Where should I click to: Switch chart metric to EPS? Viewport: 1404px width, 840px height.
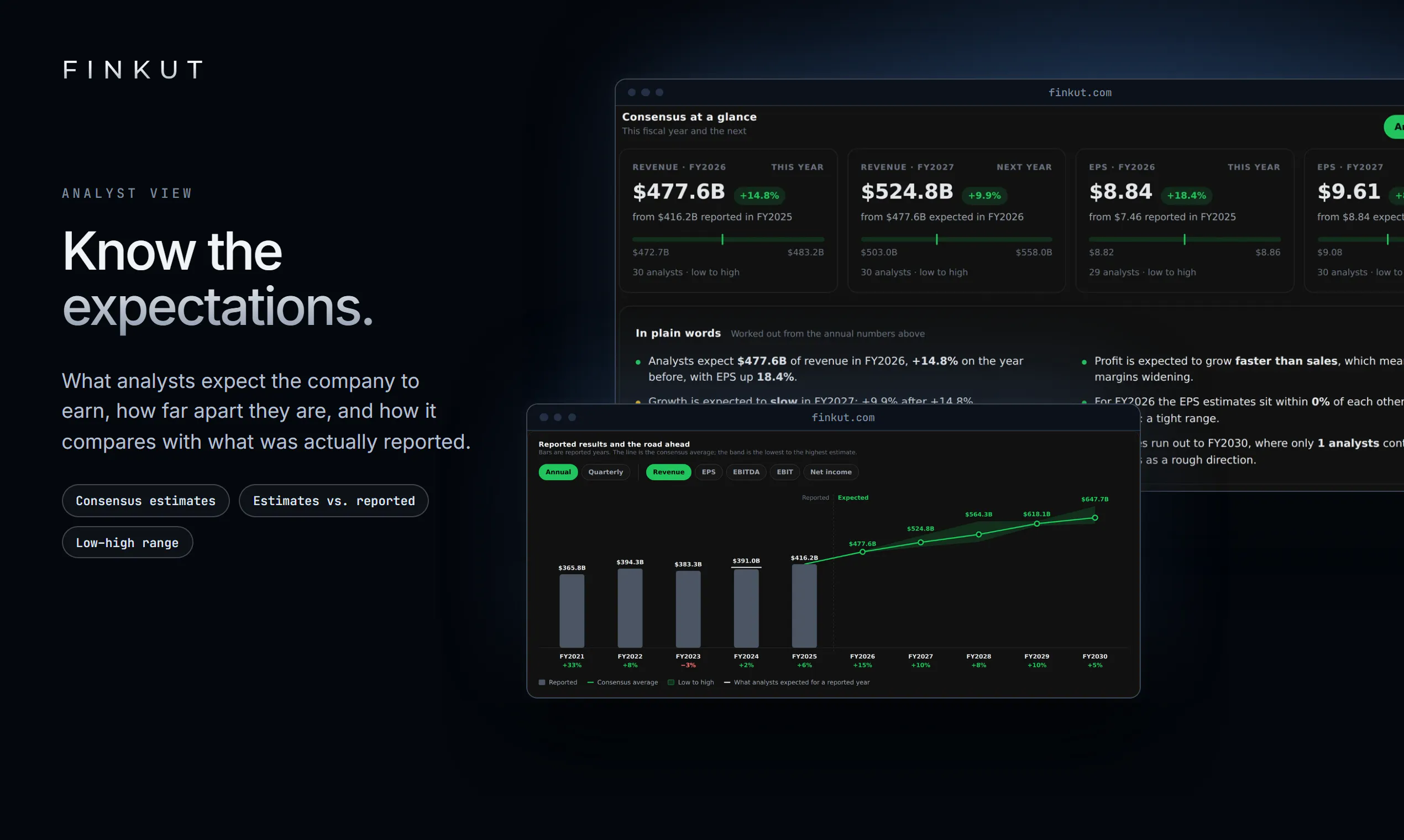(708, 472)
